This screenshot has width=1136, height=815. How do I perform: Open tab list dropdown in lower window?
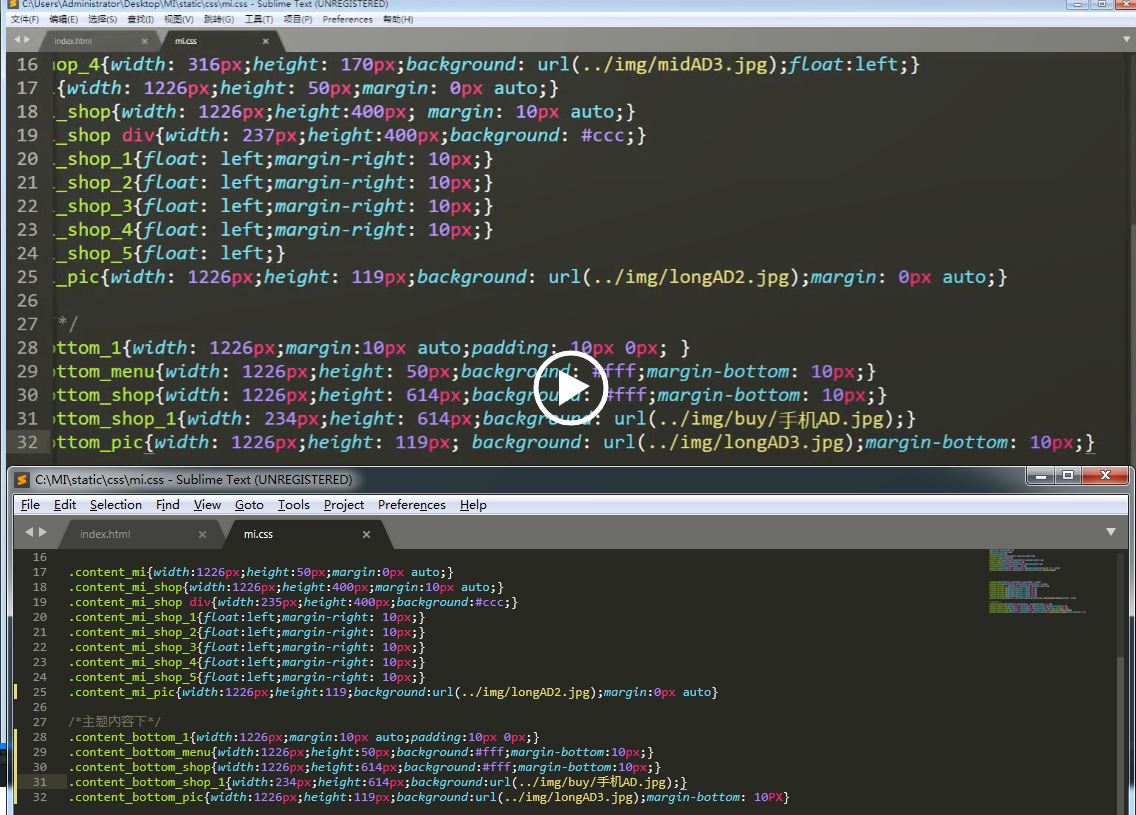(x=1110, y=532)
